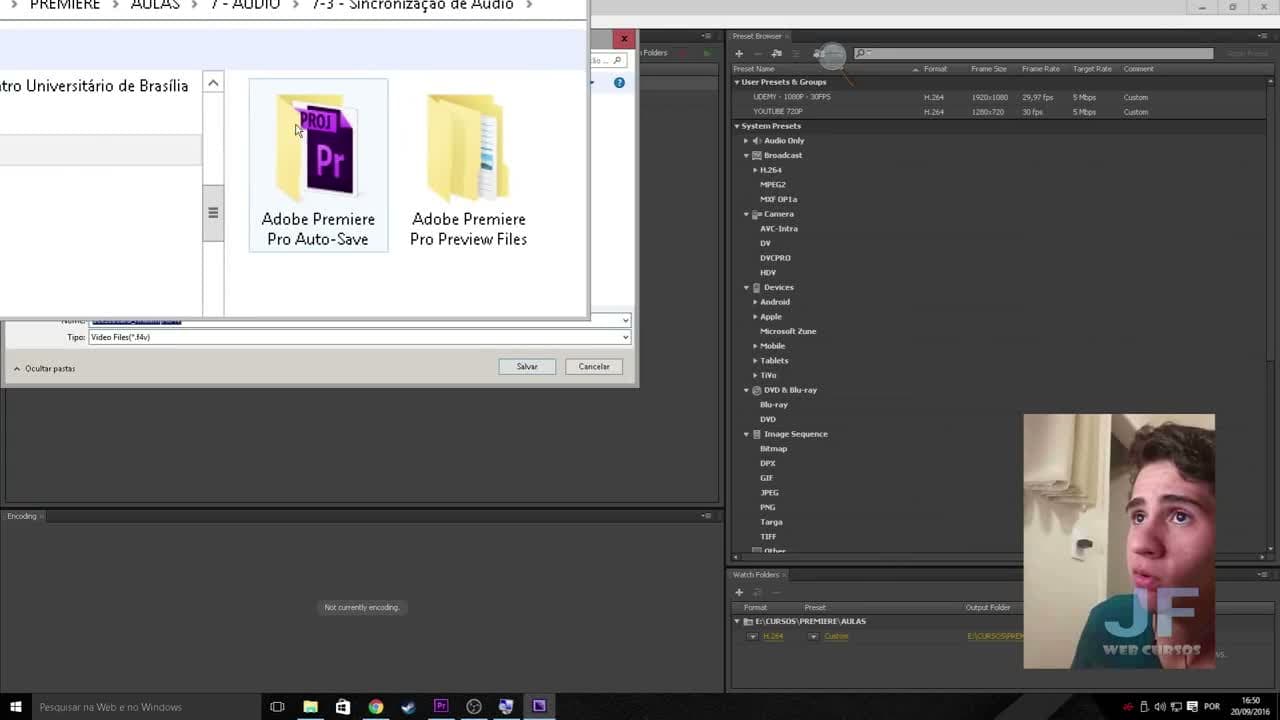Click the file list scroll up arrow
The height and width of the screenshot is (720, 1280).
213,83
